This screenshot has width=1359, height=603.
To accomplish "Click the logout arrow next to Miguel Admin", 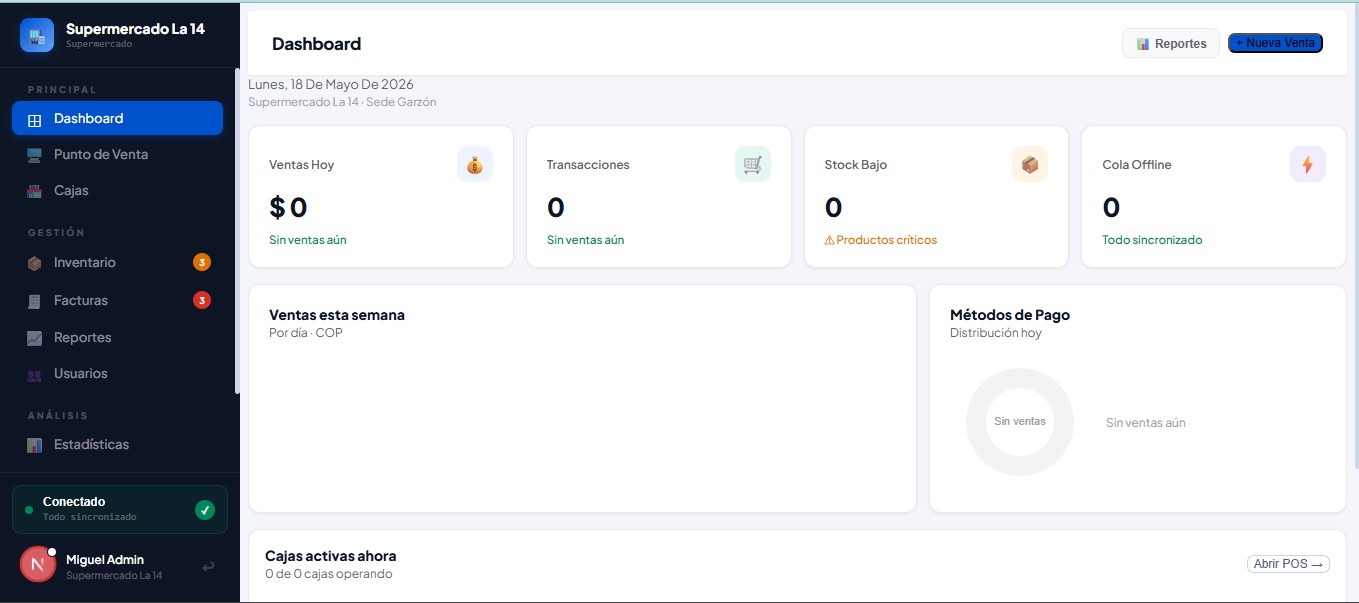I will tap(208, 567).
